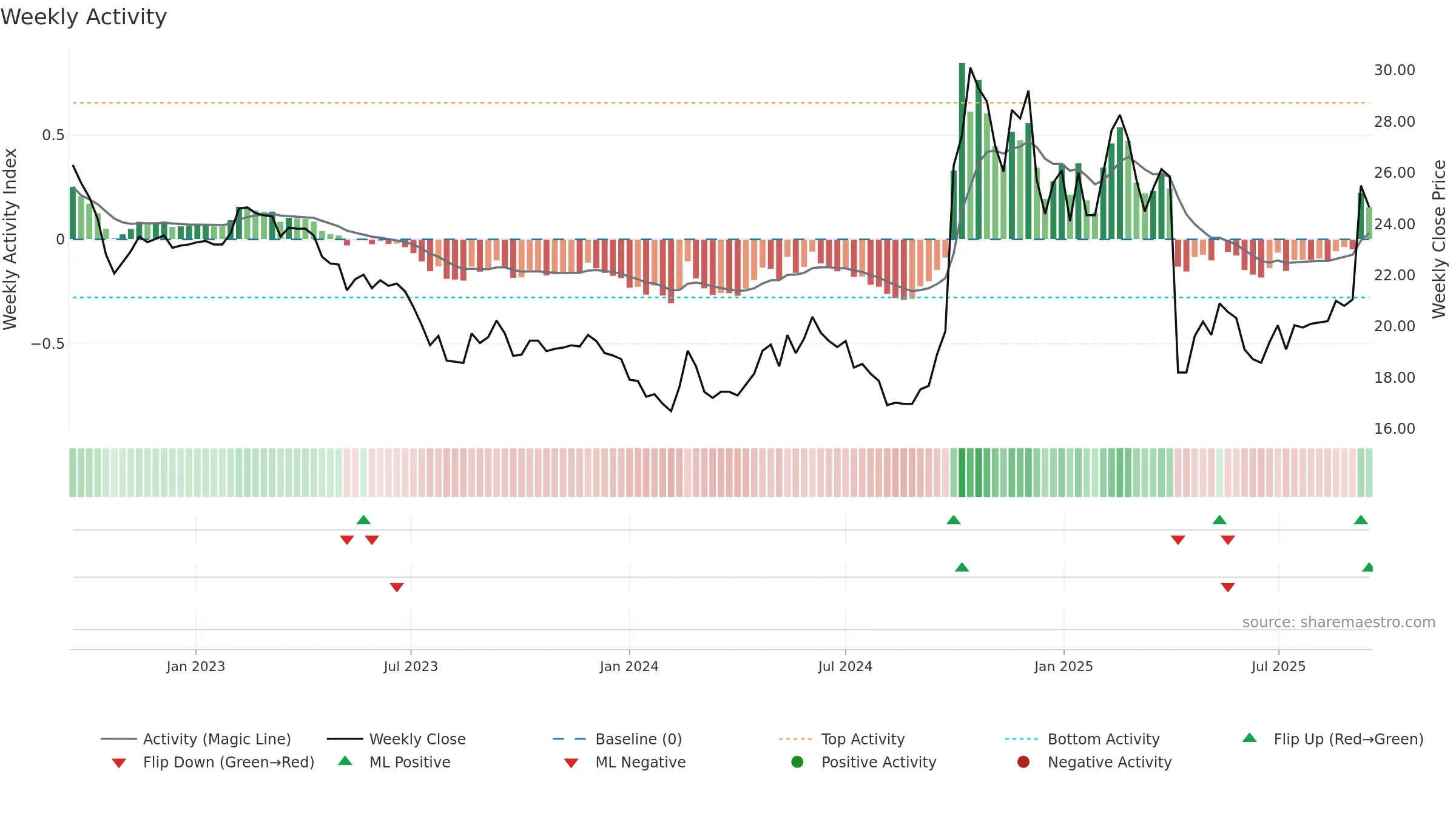Click the flip-up marker near May 2025
This screenshot has width=1456, height=819.
click(x=1219, y=520)
